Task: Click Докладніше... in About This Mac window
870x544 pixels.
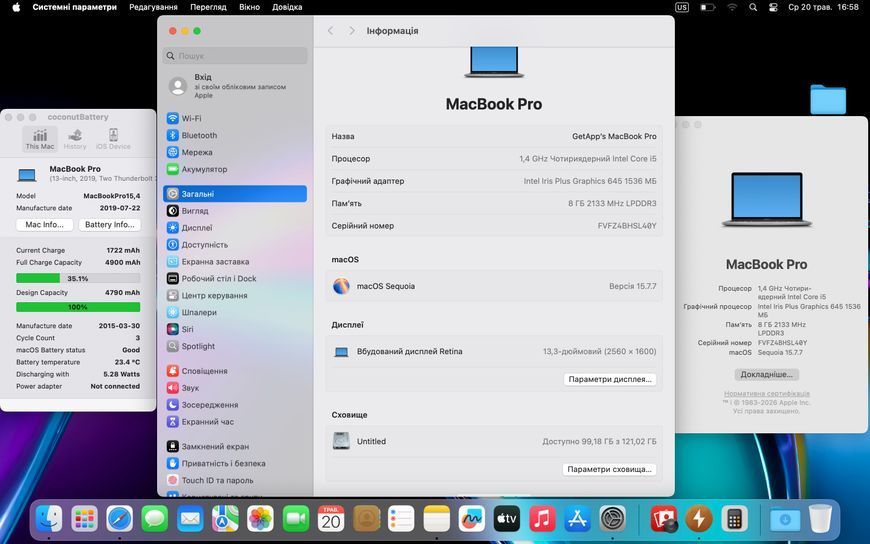Action: [766, 375]
